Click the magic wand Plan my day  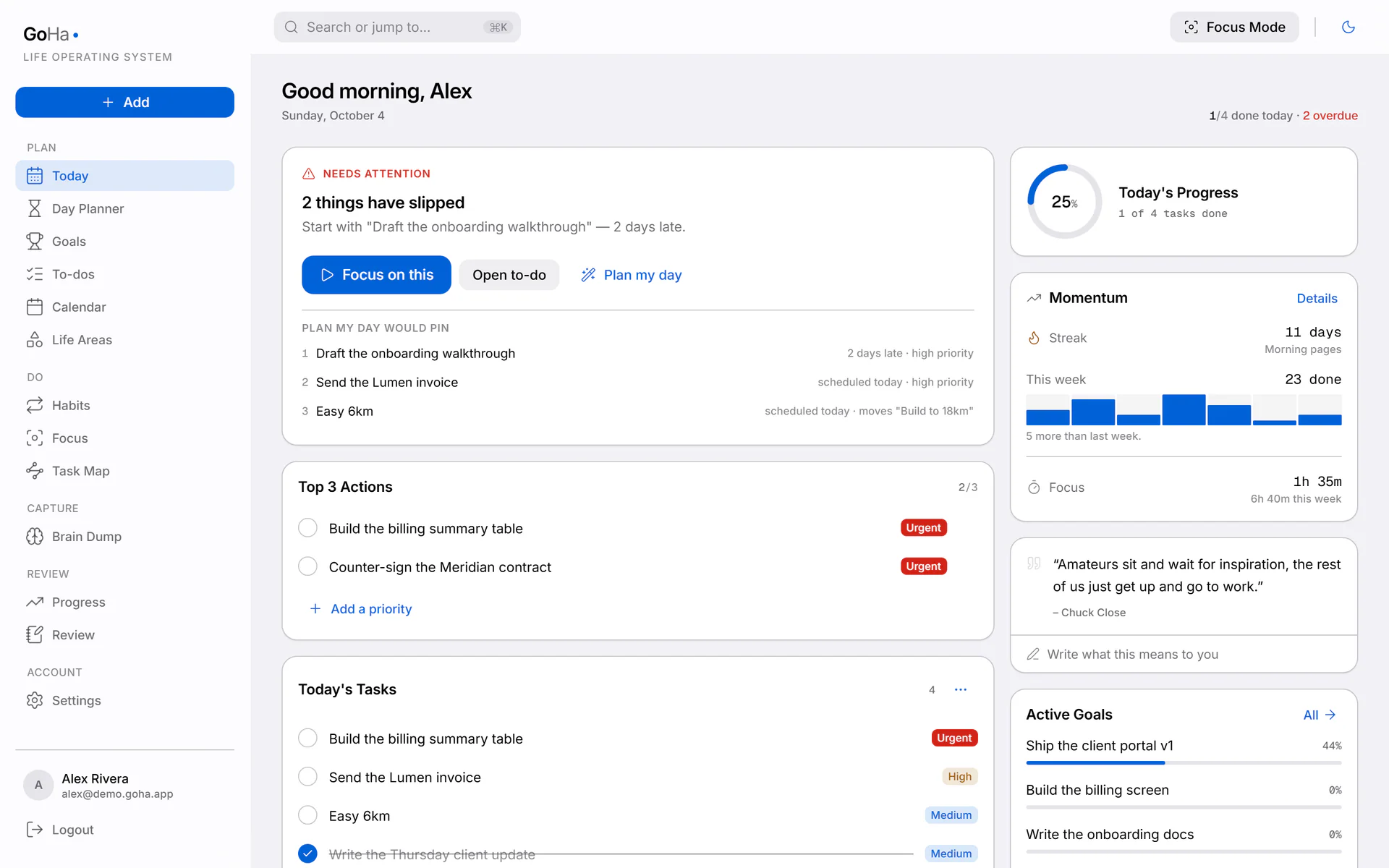coord(631,275)
